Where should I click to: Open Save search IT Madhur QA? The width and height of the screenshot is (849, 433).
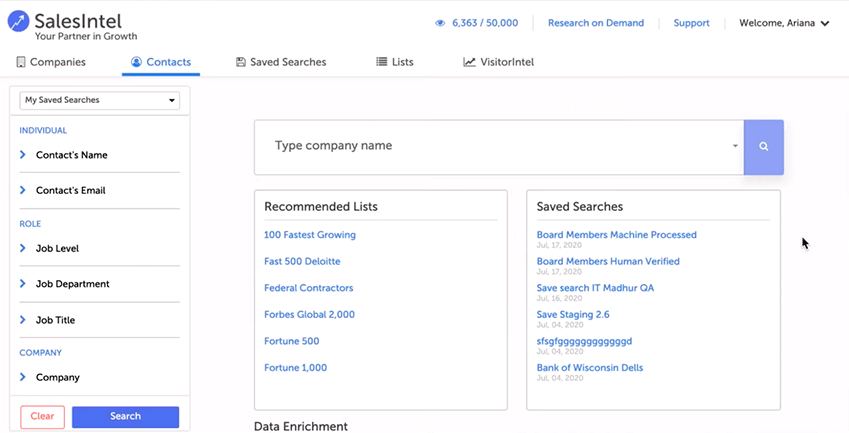coord(595,288)
